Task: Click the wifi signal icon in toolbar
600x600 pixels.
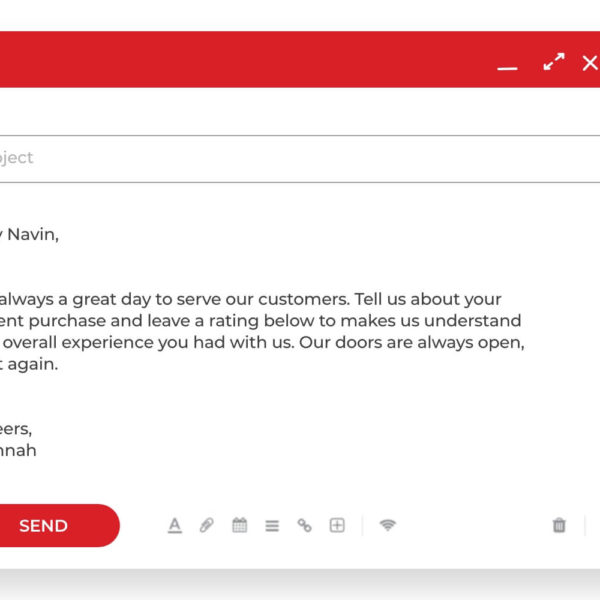Action: (388, 525)
